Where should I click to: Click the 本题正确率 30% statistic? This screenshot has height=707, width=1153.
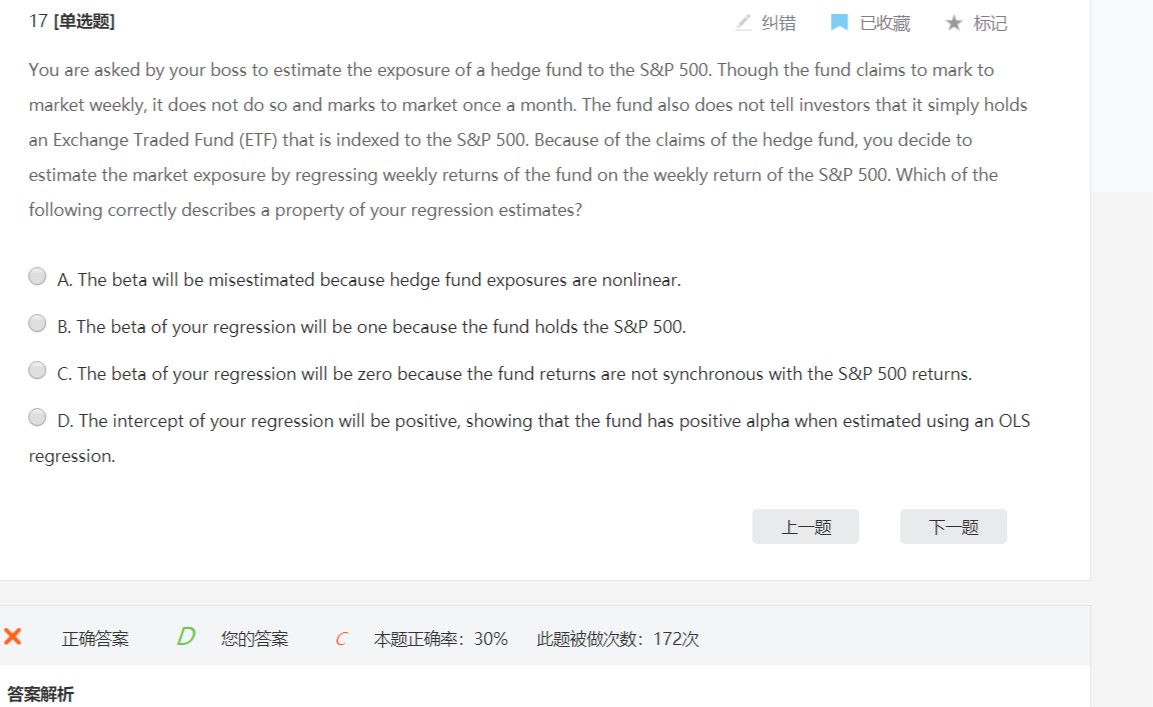(x=441, y=639)
